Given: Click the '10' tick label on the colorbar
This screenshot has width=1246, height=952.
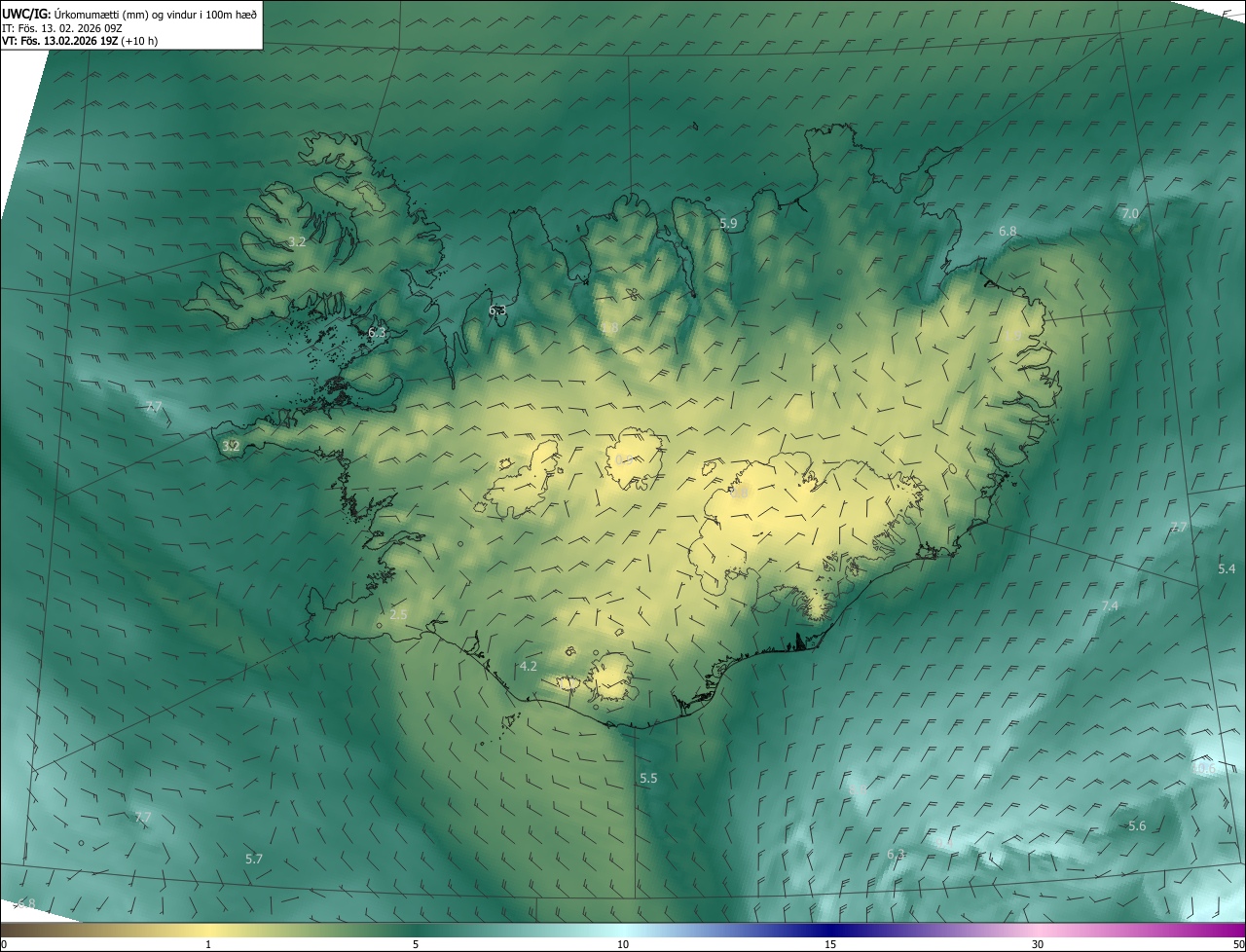Looking at the screenshot, I should click(623, 944).
